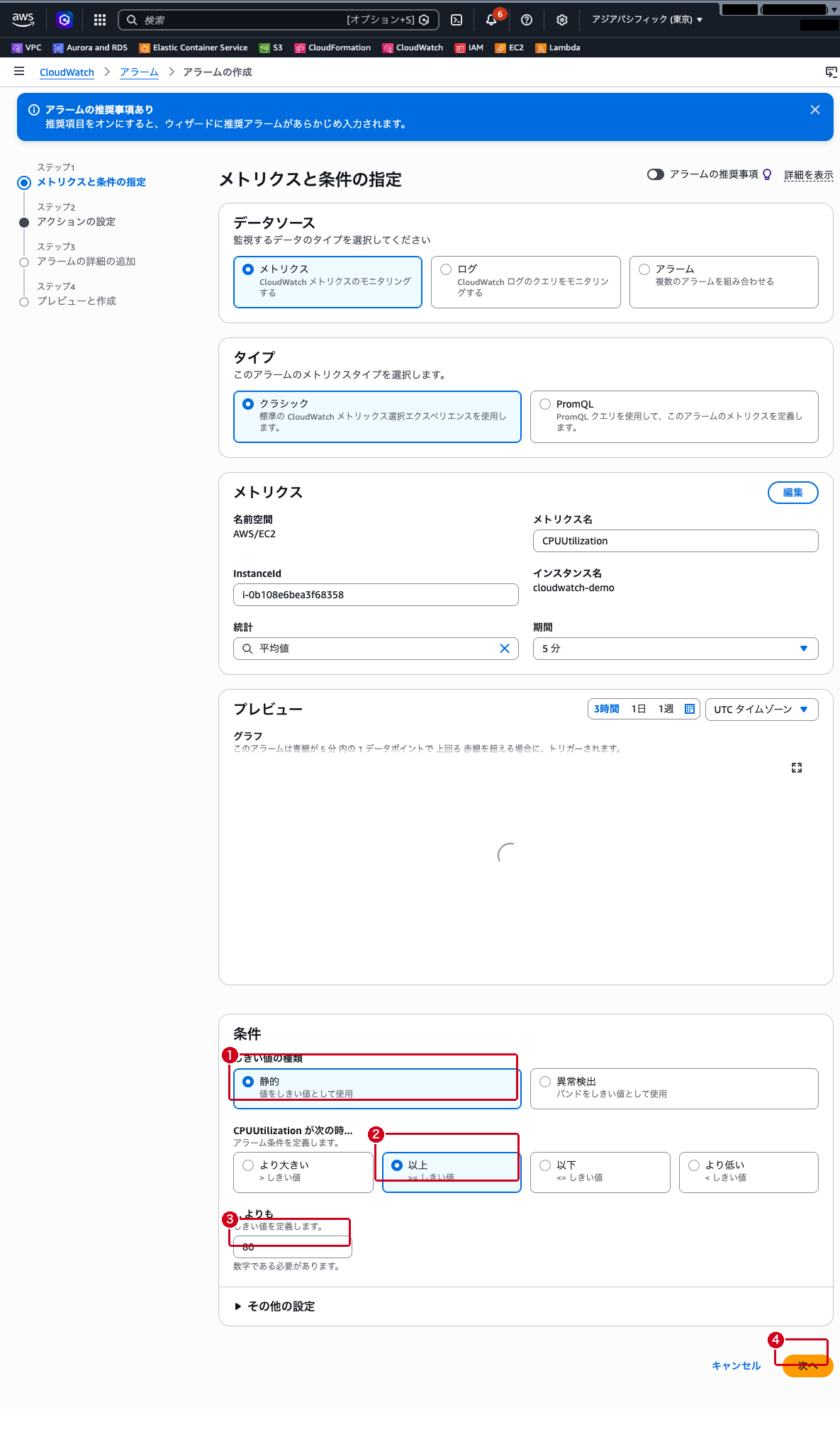Viewport: 840px width, 1434px height.
Task: Select the 異常検出 threshold type
Action: [x=674, y=1089]
